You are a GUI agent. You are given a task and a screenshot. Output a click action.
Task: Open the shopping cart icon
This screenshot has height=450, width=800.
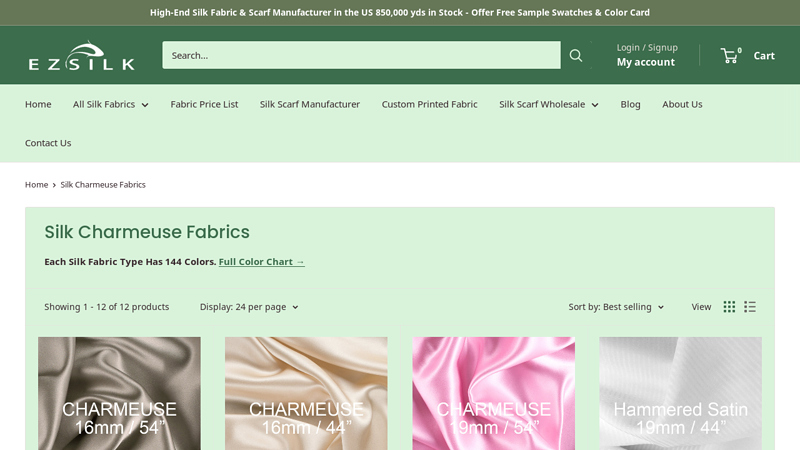(730, 56)
